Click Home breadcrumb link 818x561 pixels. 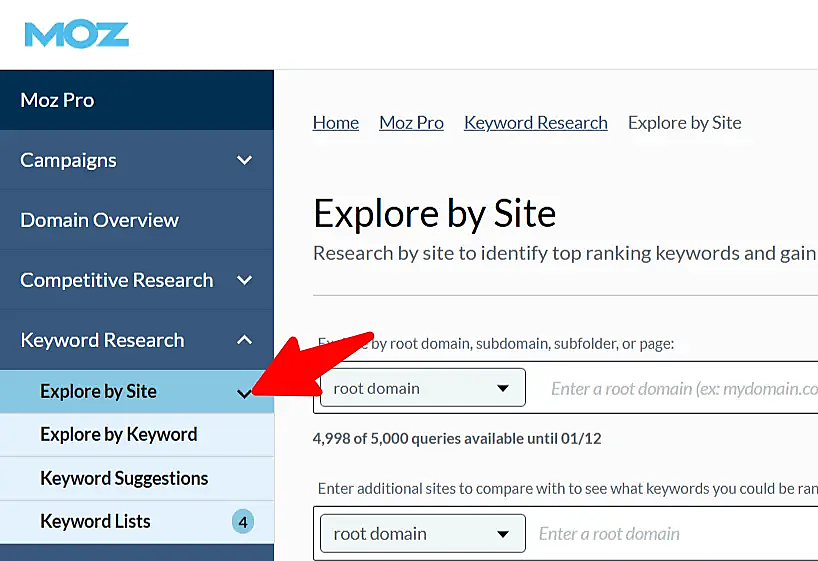335,123
